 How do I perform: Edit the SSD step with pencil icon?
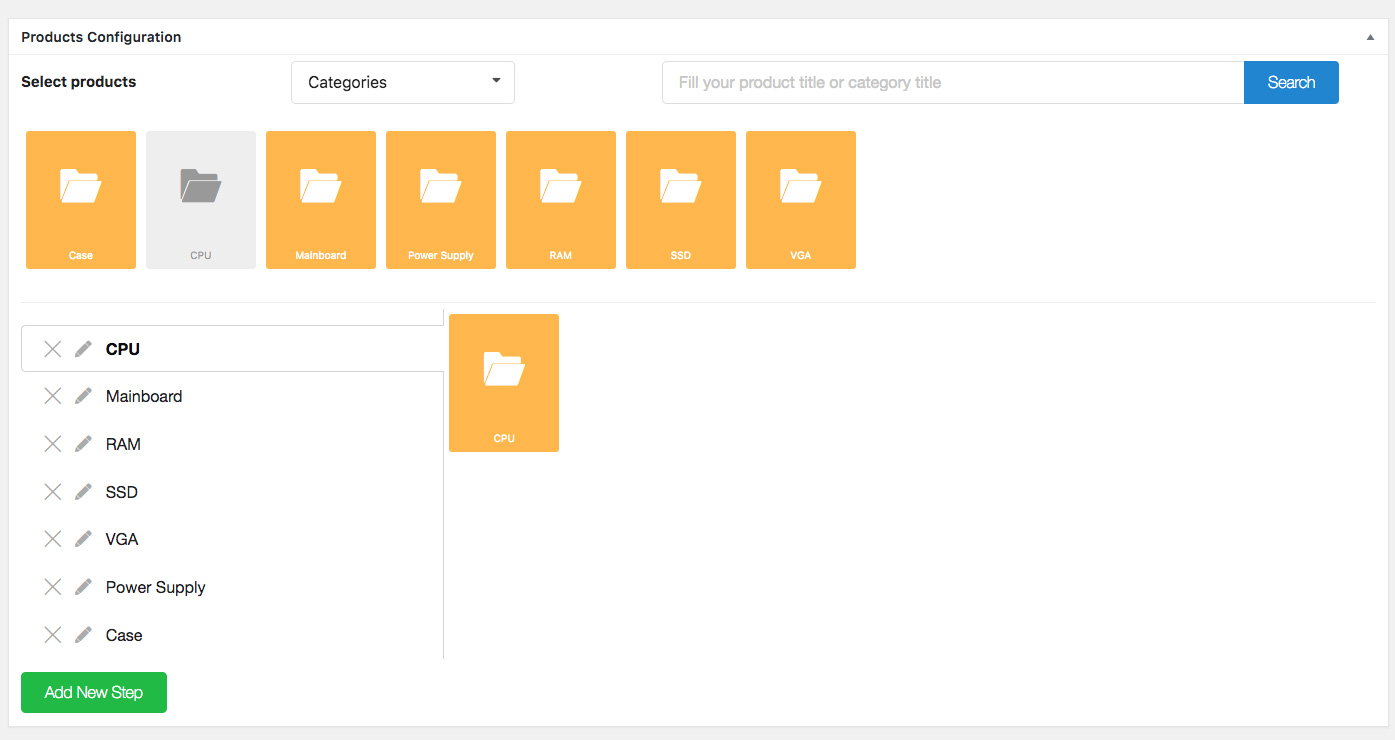coord(84,492)
